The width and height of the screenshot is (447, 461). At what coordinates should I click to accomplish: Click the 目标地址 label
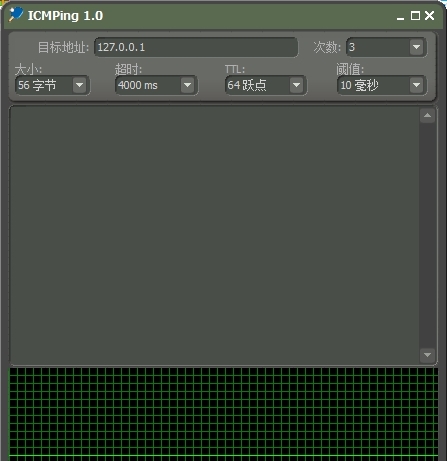tap(63, 47)
